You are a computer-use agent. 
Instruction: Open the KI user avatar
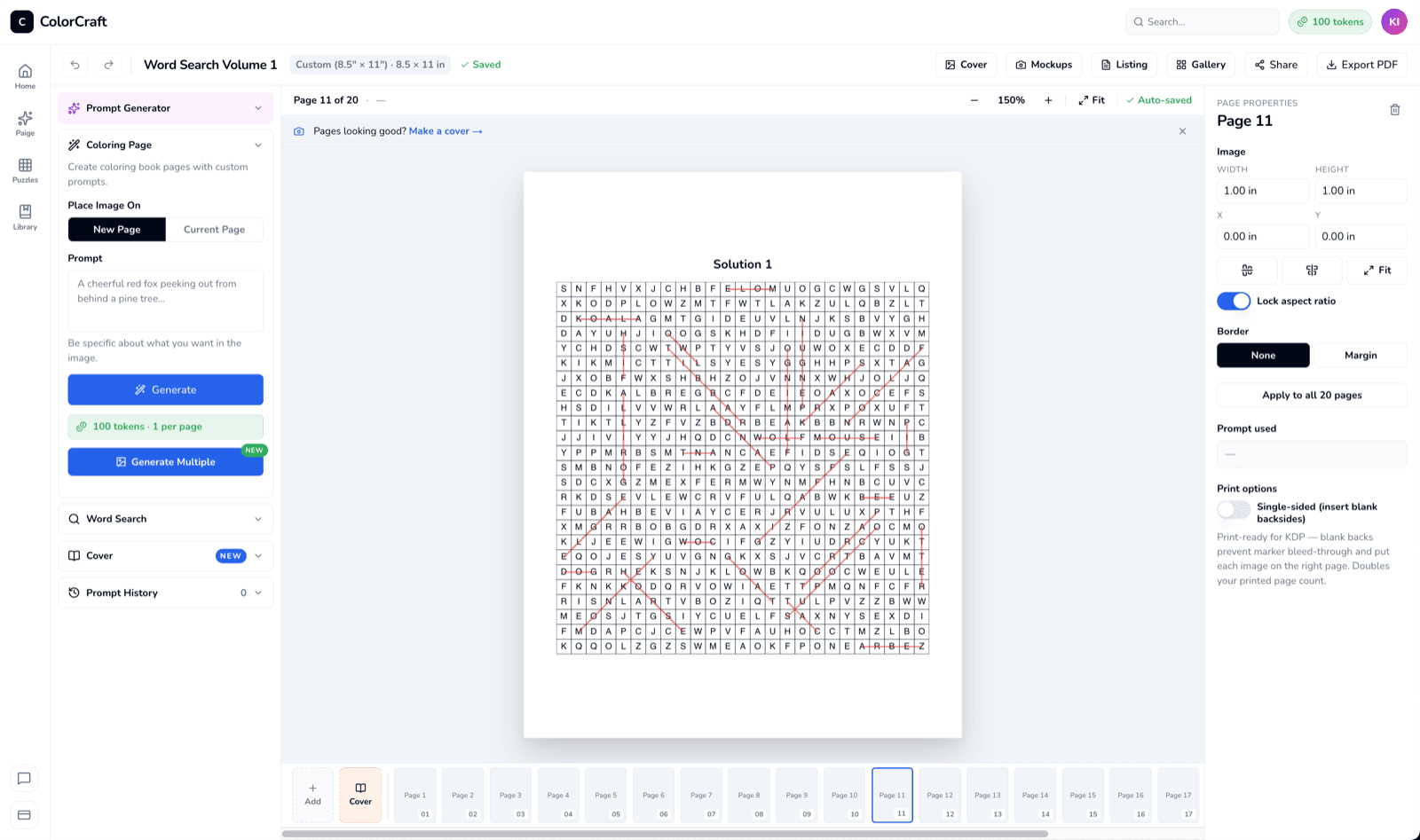point(1394,22)
